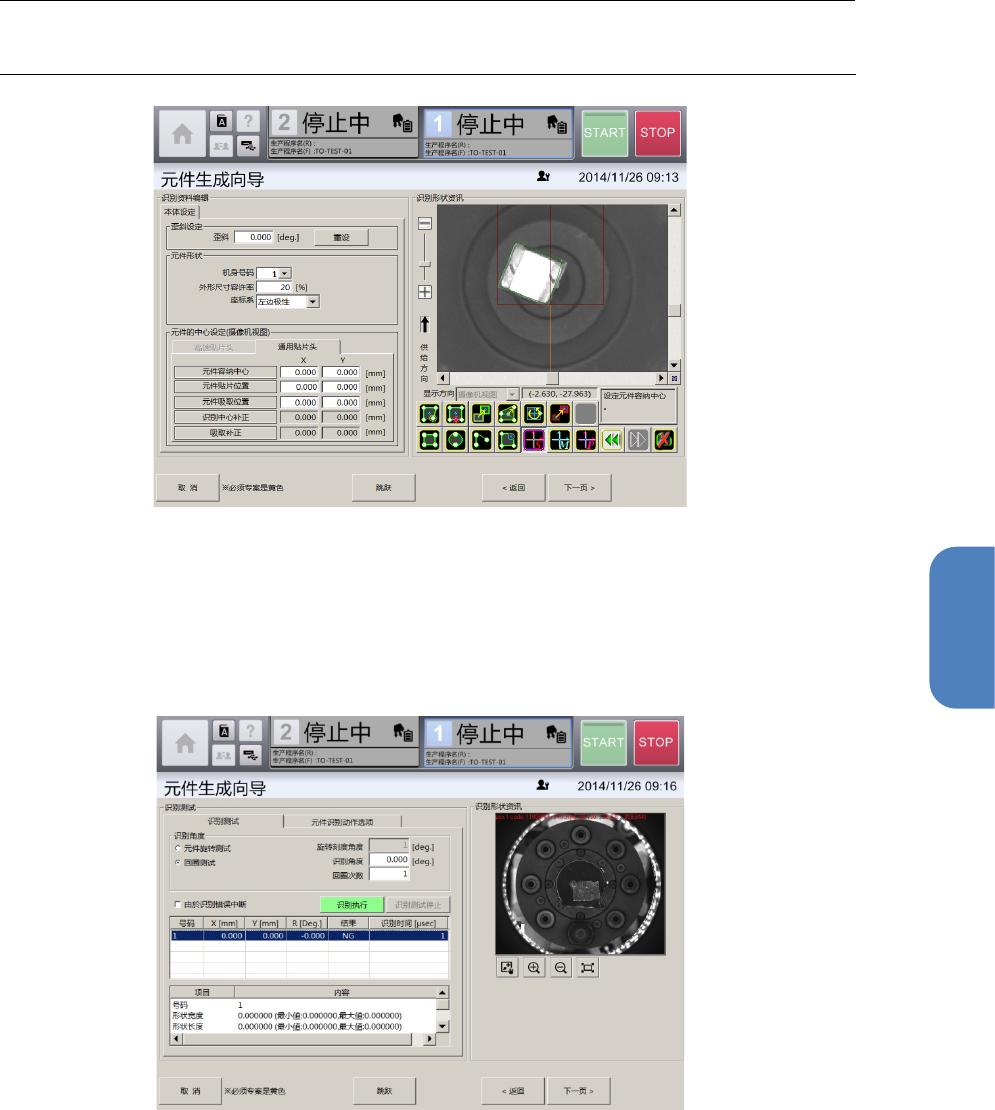
Task: Click the camera view horizontal scrollbar thumb
Action: (x=552, y=378)
